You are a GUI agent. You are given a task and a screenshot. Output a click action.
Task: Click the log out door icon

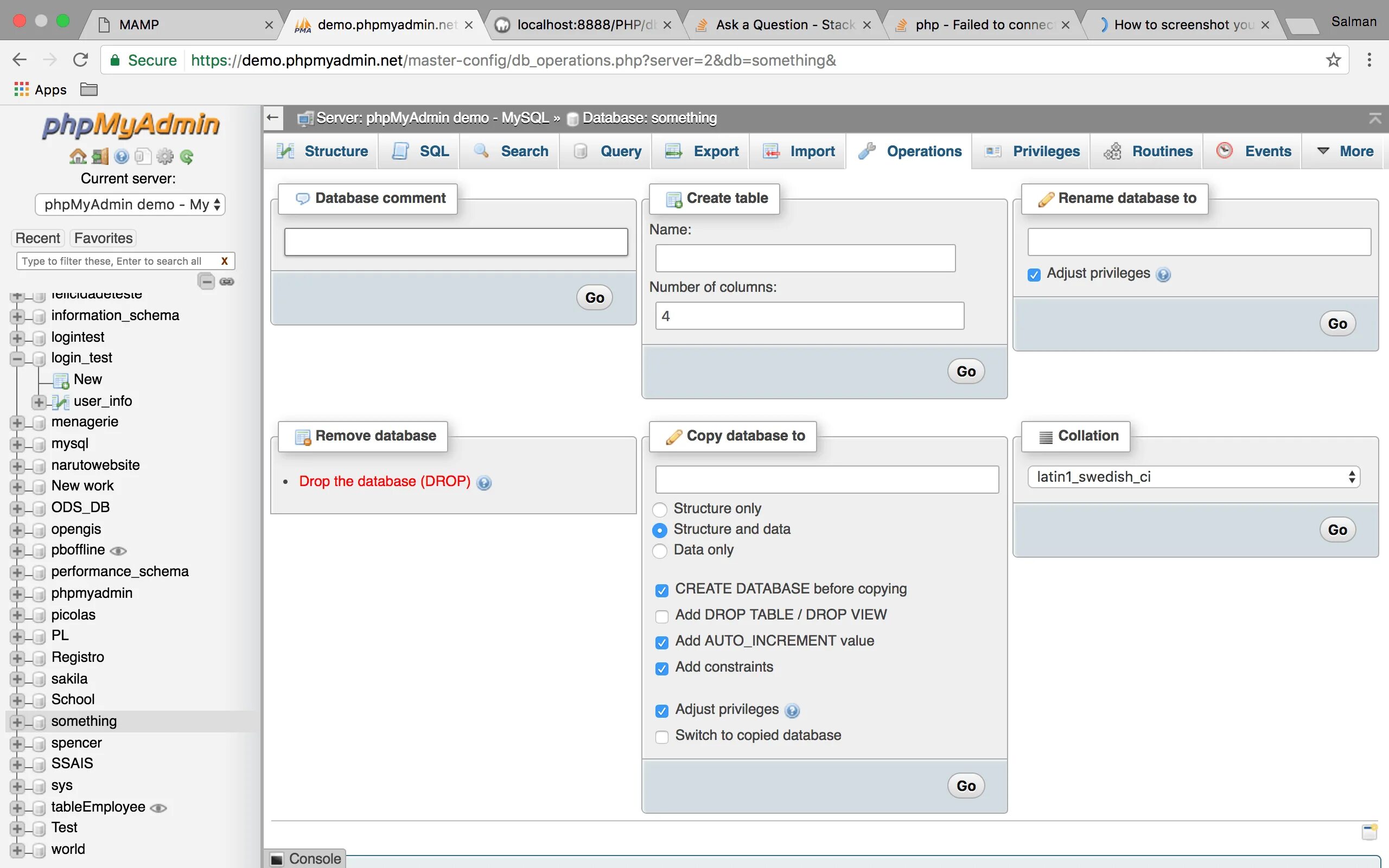point(100,156)
